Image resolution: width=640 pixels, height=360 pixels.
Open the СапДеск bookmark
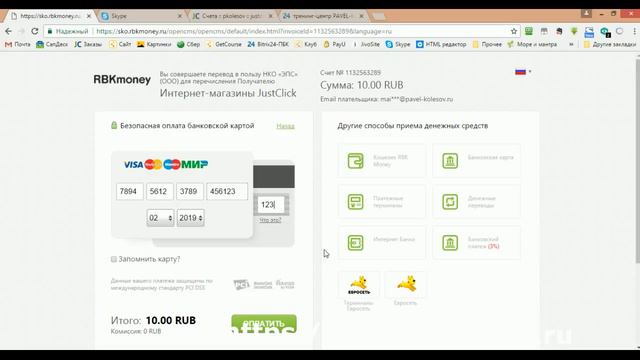point(52,44)
